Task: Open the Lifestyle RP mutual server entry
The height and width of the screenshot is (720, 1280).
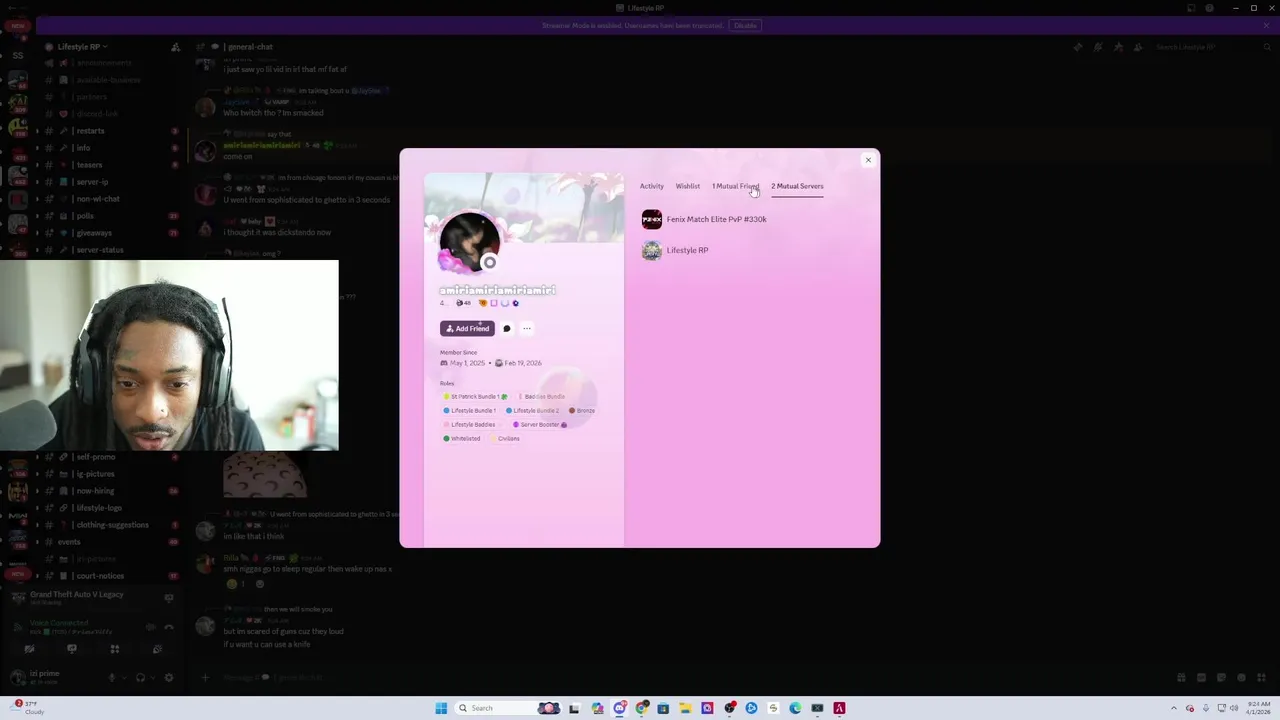Action: tap(687, 250)
